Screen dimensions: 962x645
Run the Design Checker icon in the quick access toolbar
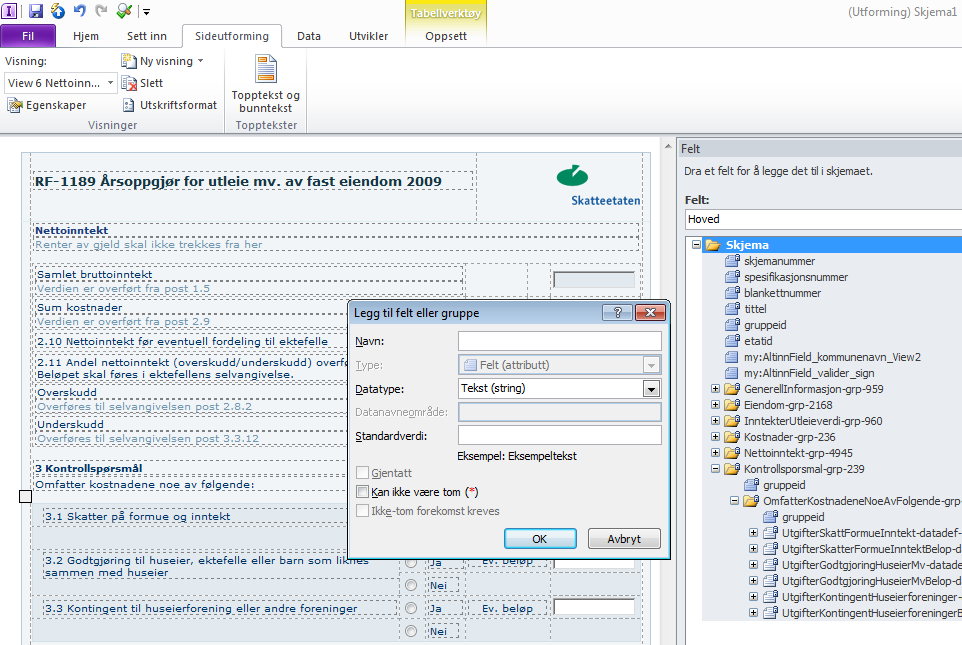tap(124, 10)
